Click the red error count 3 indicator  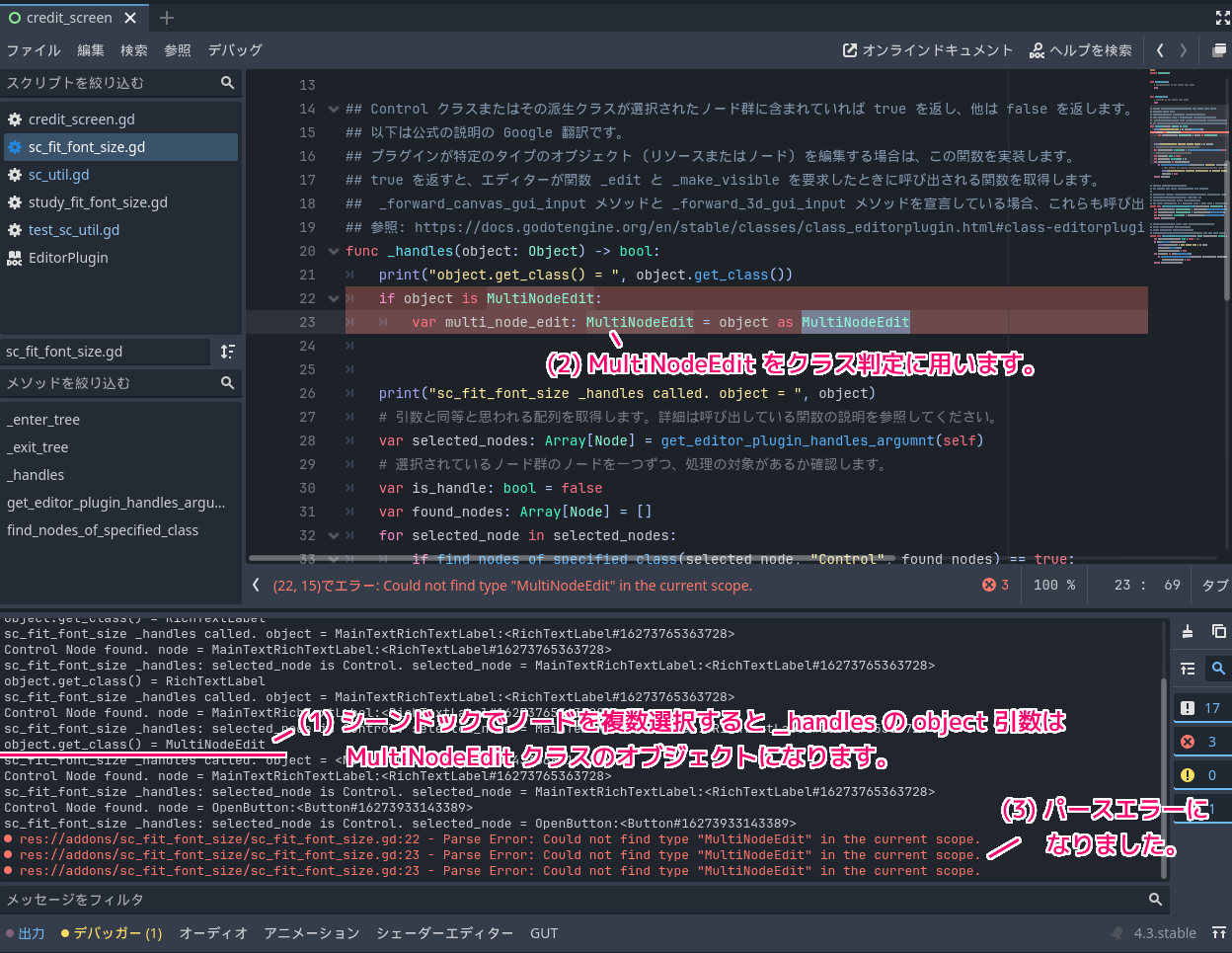click(995, 585)
